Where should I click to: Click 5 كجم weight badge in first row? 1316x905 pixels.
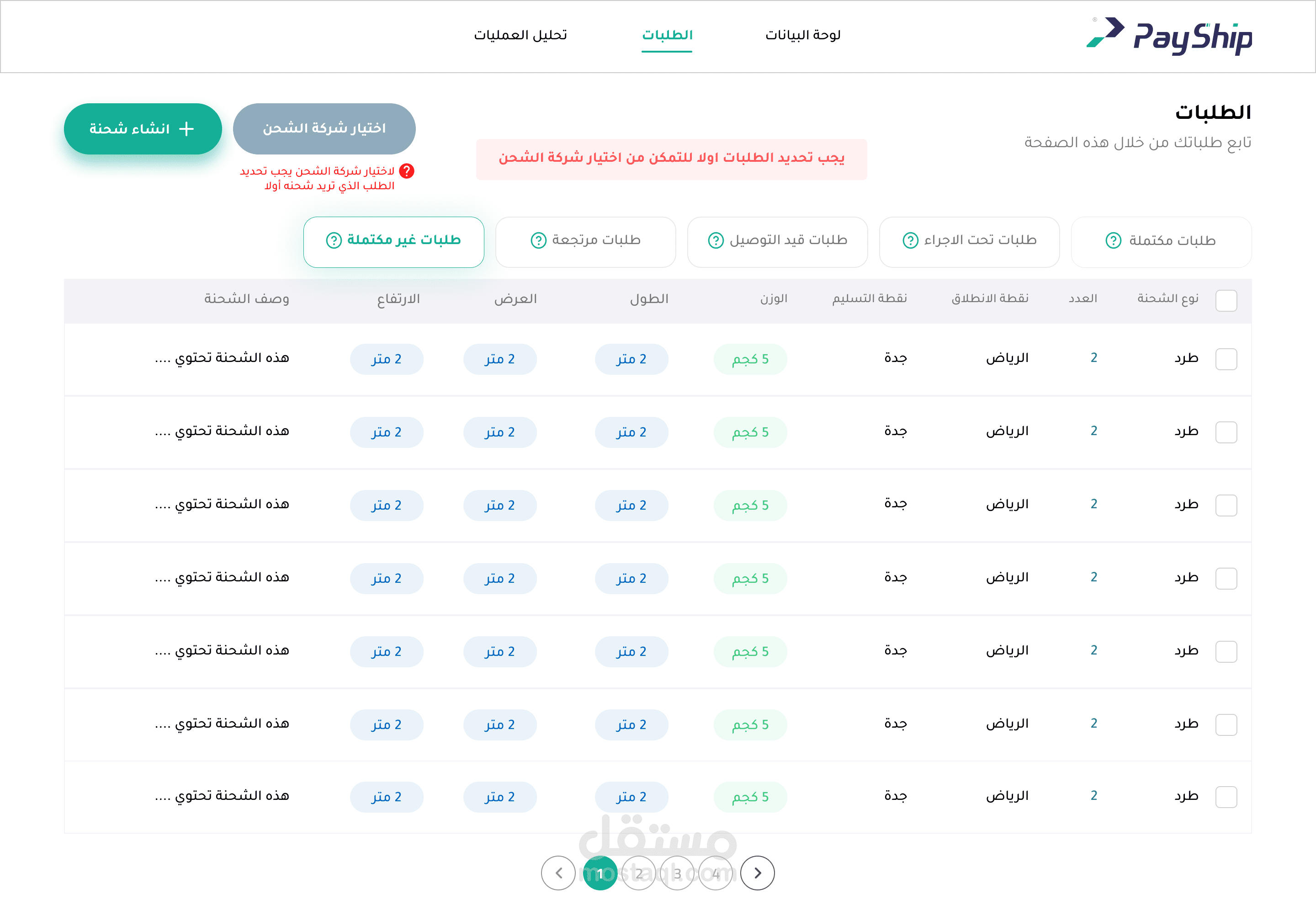tap(750, 359)
